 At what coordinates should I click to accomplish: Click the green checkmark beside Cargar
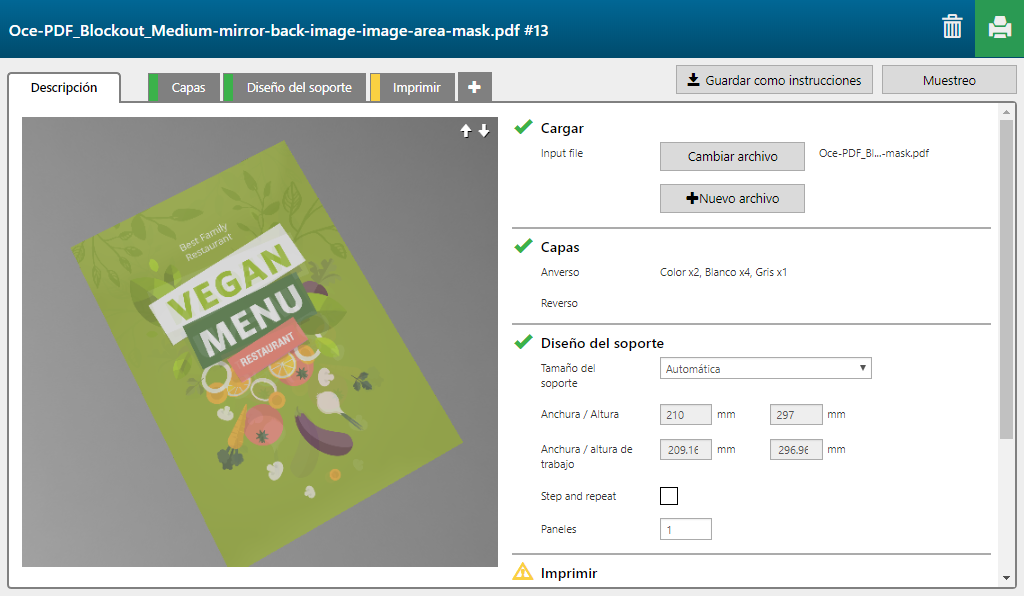(x=523, y=127)
